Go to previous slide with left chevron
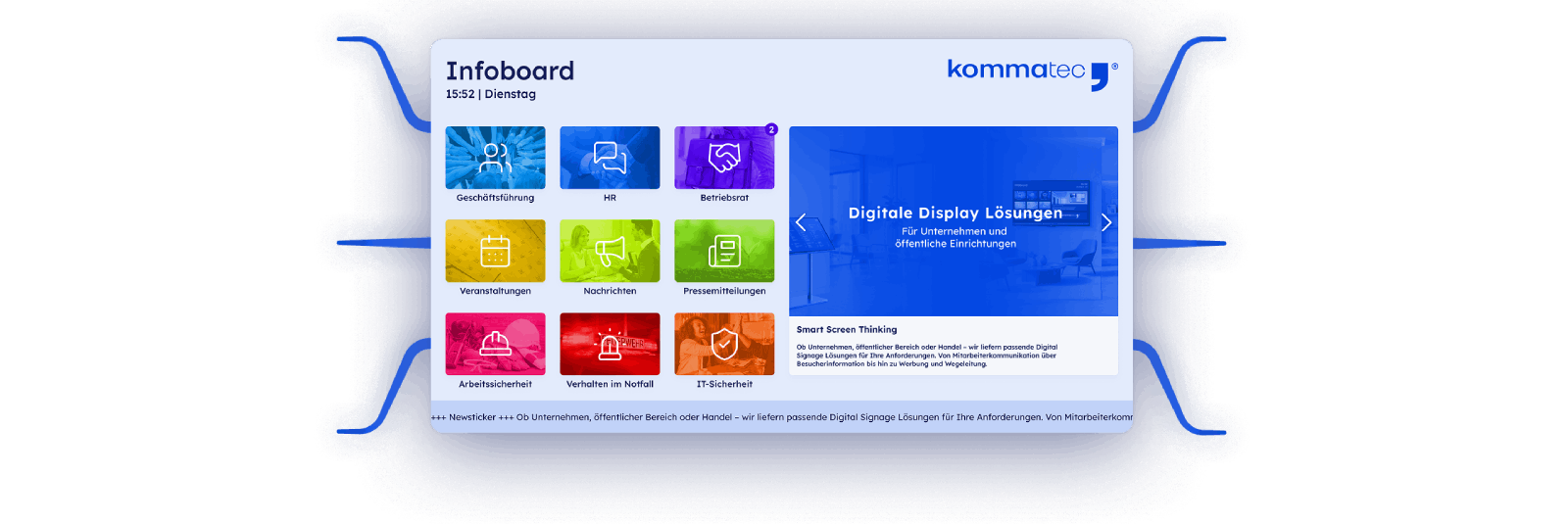1568x524 pixels. coord(801,222)
